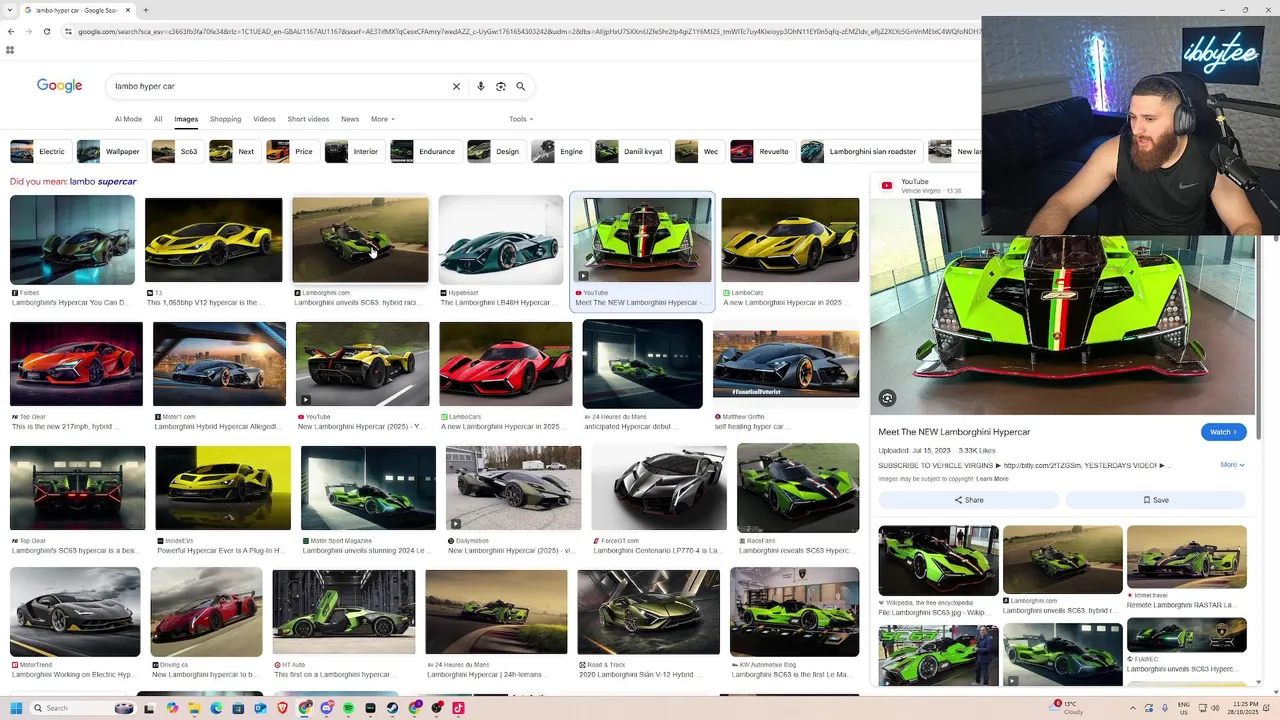Open Steam from the taskbar
The width and height of the screenshot is (1280, 720).
click(392, 708)
